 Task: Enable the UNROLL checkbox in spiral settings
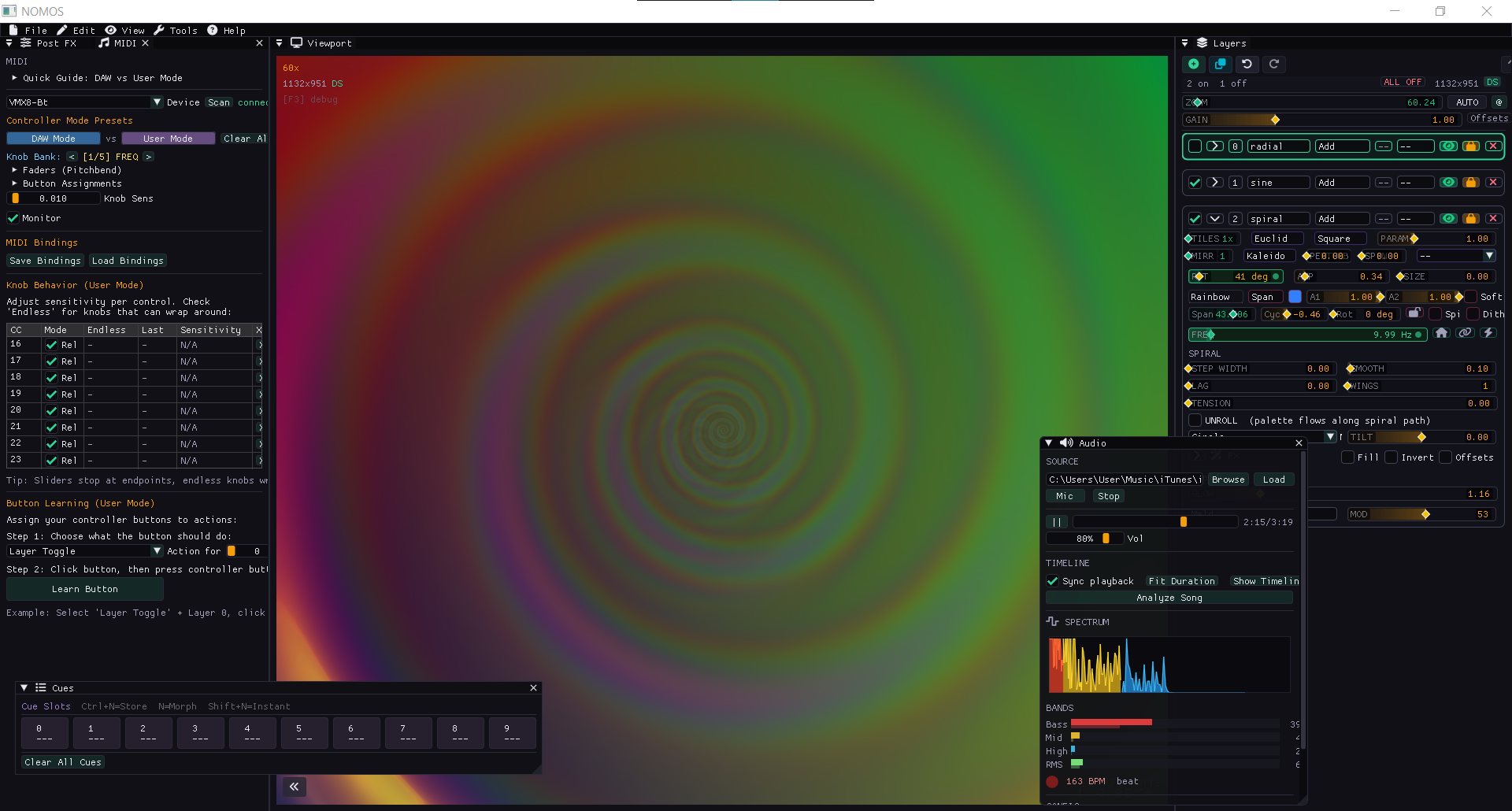pos(1196,420)
